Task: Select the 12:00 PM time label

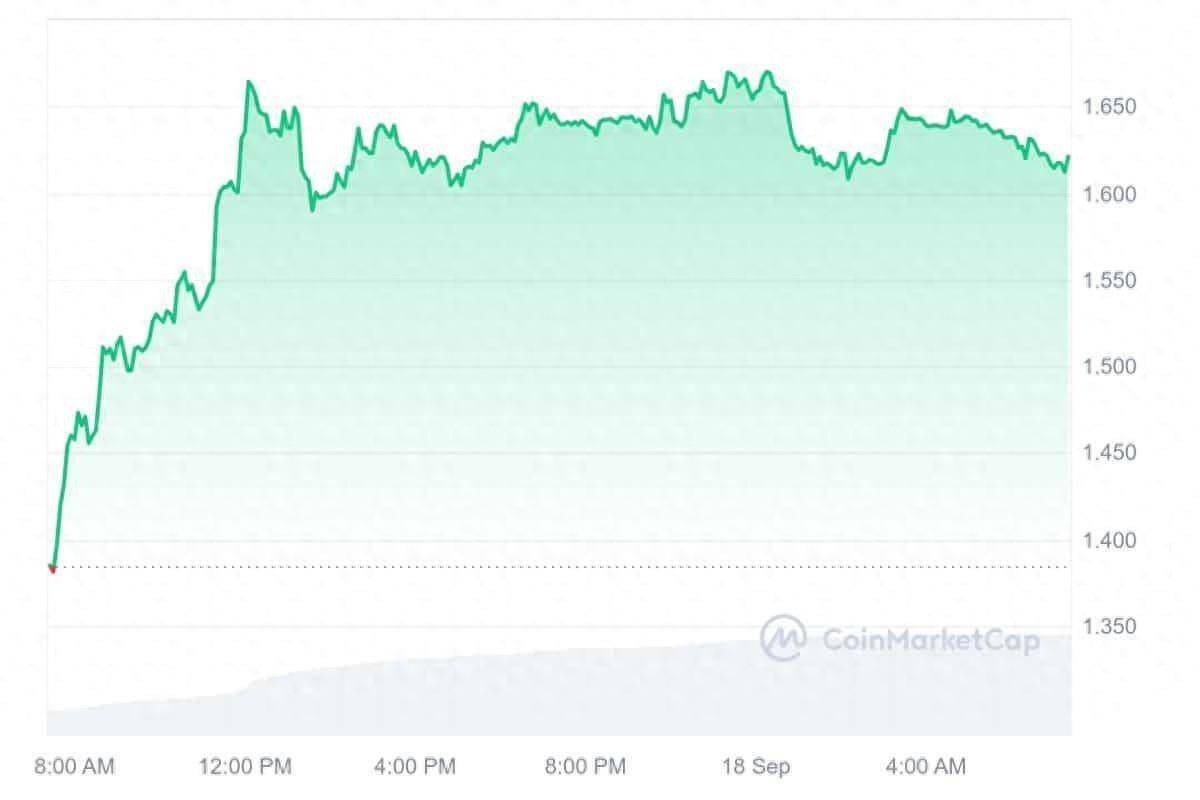Action: (247, 767)
